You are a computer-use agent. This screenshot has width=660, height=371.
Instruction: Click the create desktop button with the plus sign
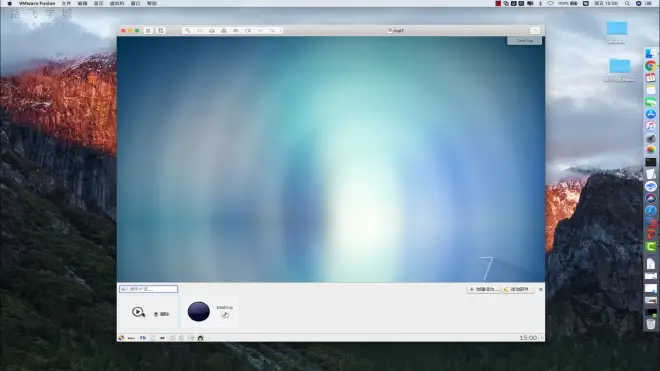tap(484, 289)
